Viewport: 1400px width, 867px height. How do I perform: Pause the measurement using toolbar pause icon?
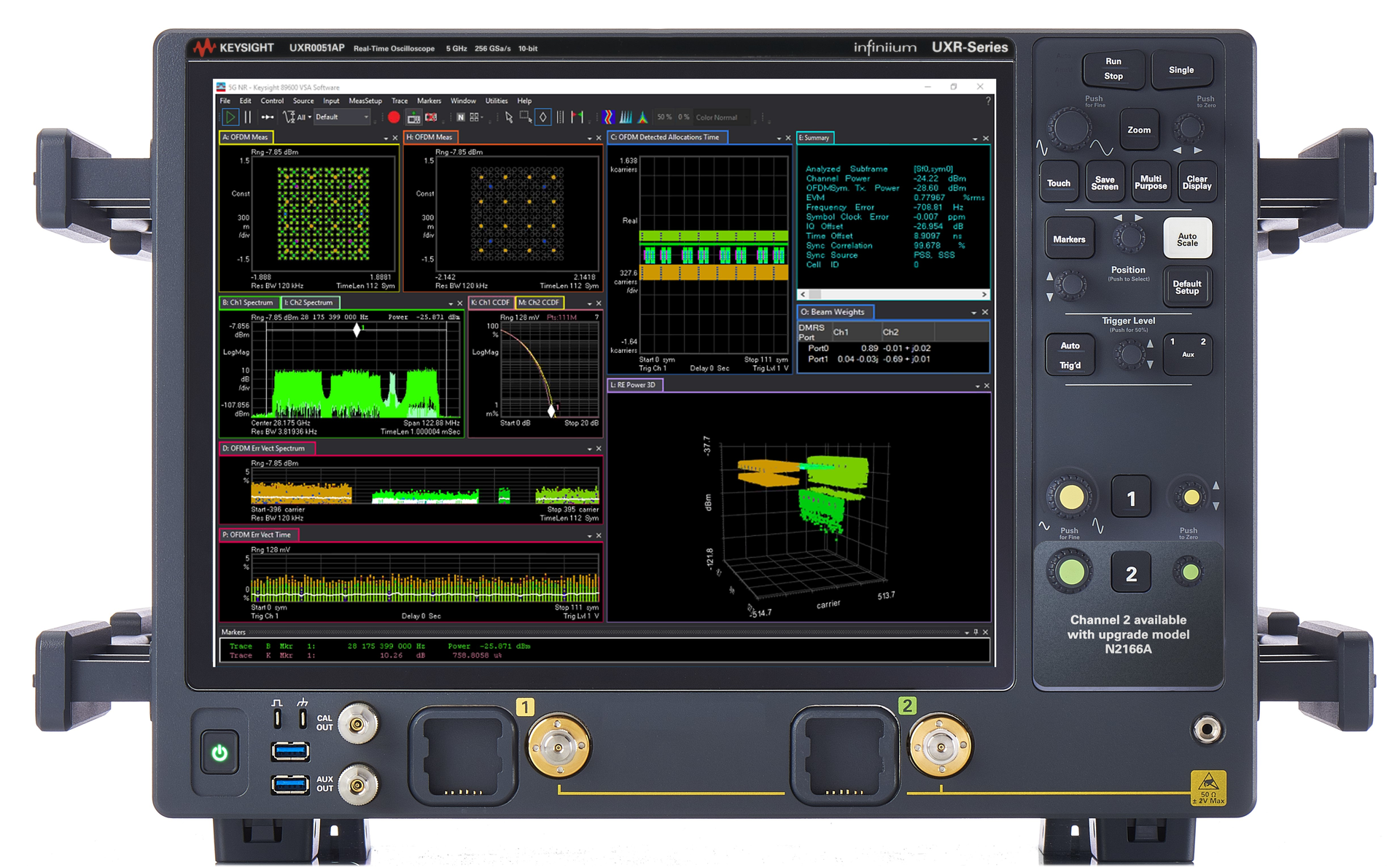coord(248,117)
